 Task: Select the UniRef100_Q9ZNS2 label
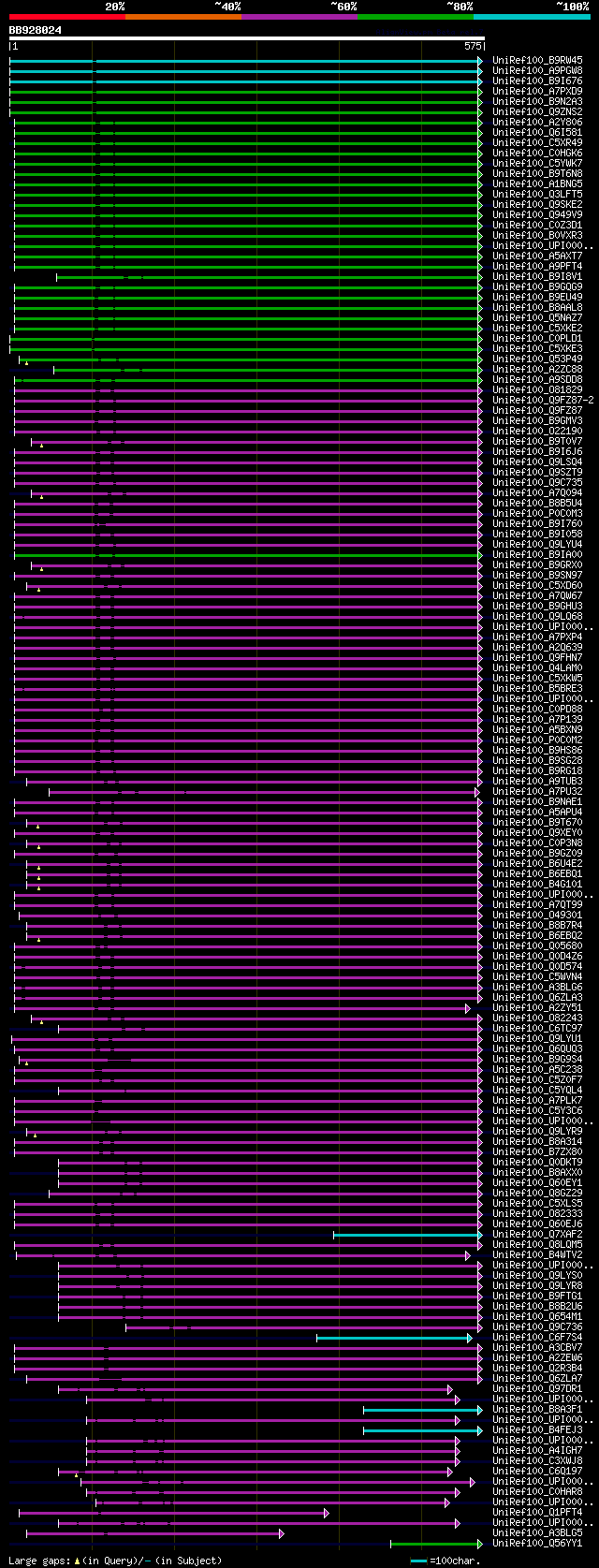537,111
